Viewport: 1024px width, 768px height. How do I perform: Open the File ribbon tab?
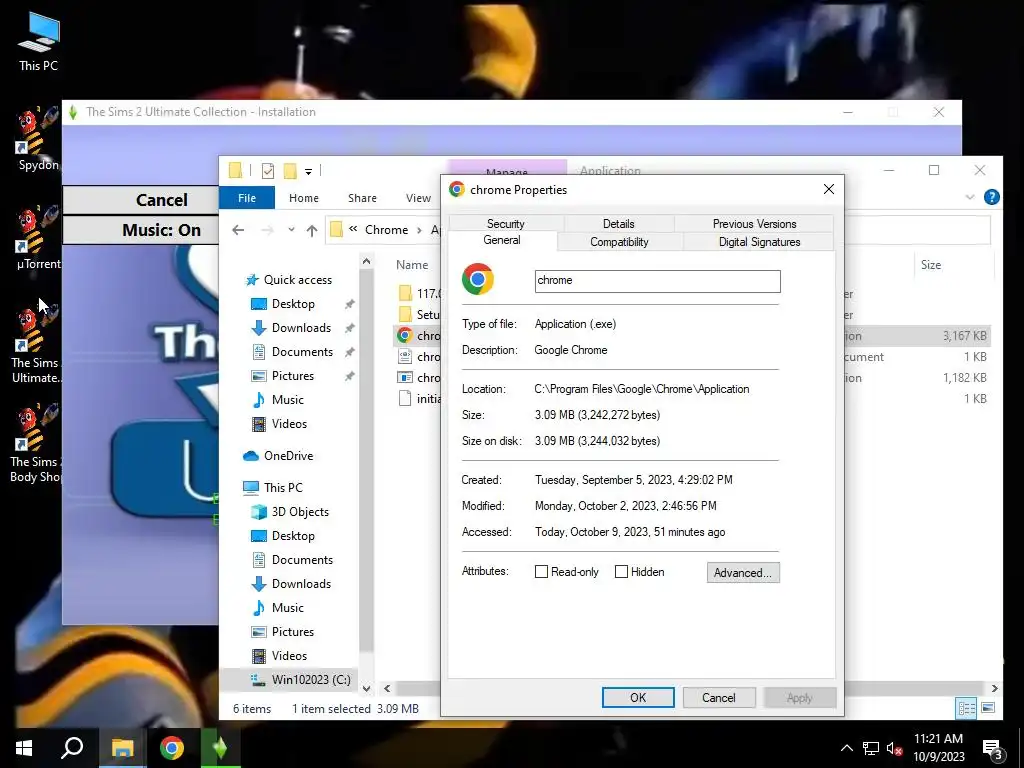pyautogui.click(x=247, y=198)
